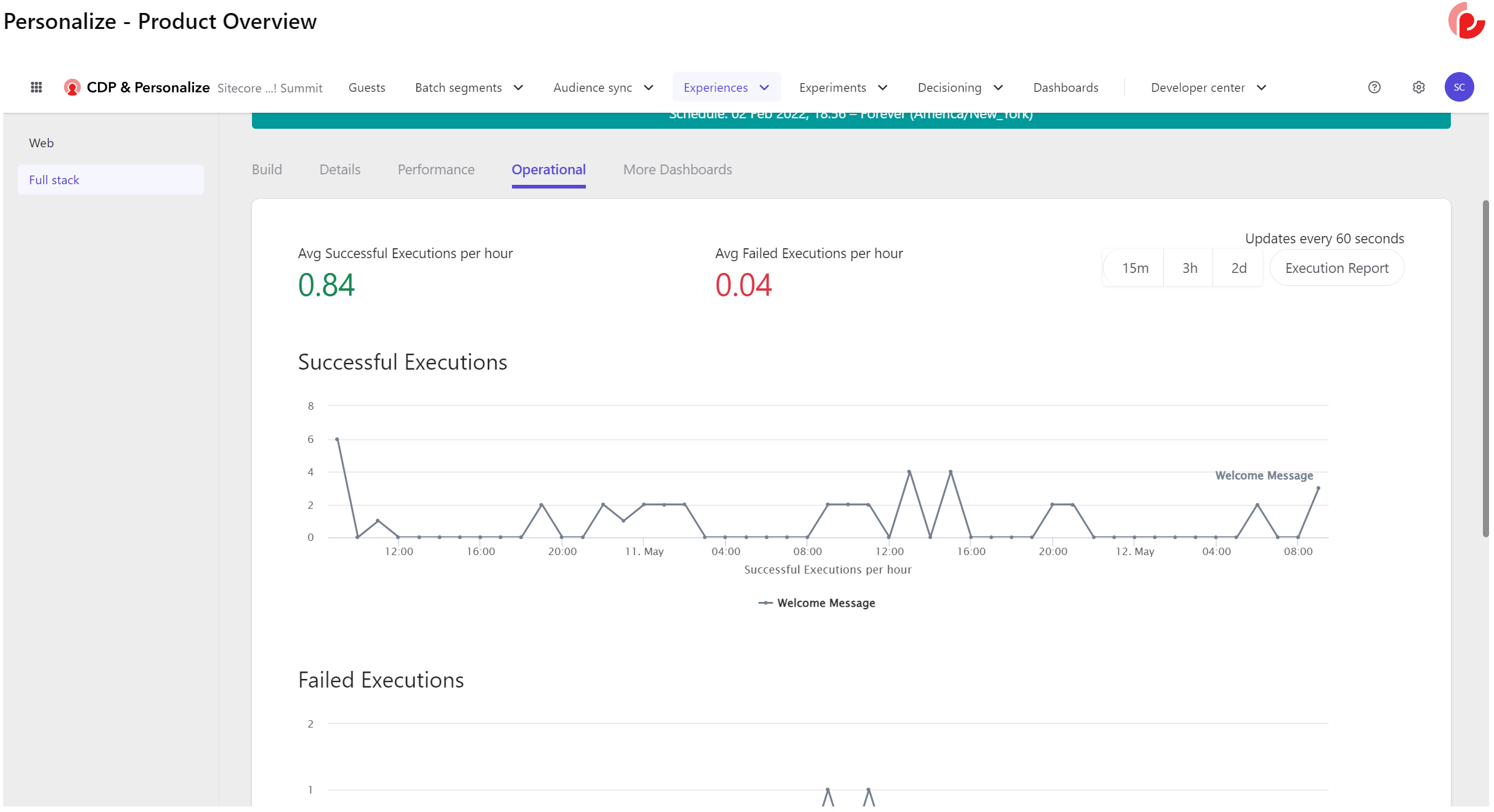Click the Execution Report button
The image size is (1494, 812).
1336,268
